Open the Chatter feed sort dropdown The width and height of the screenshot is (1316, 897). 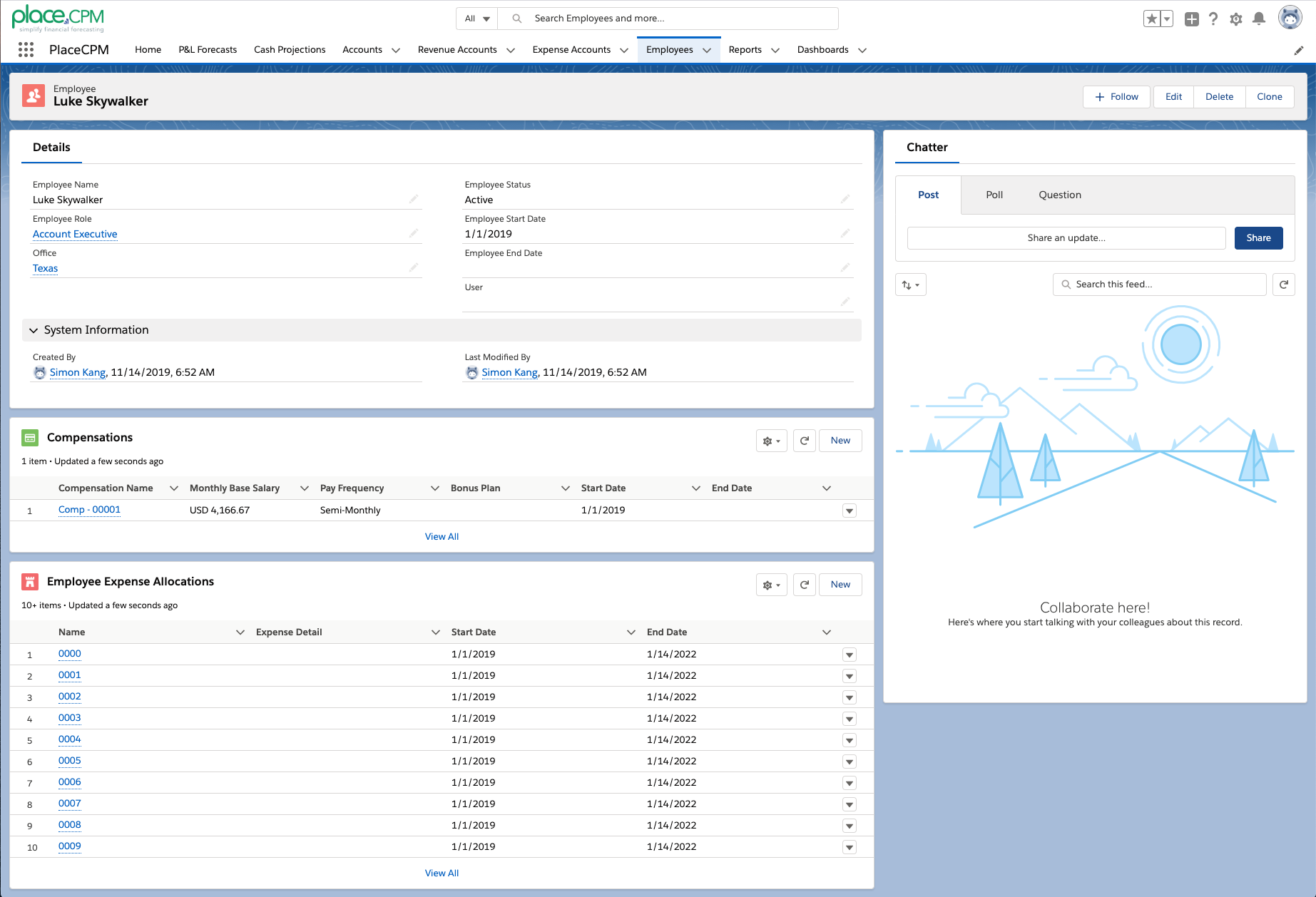point(910,285)
